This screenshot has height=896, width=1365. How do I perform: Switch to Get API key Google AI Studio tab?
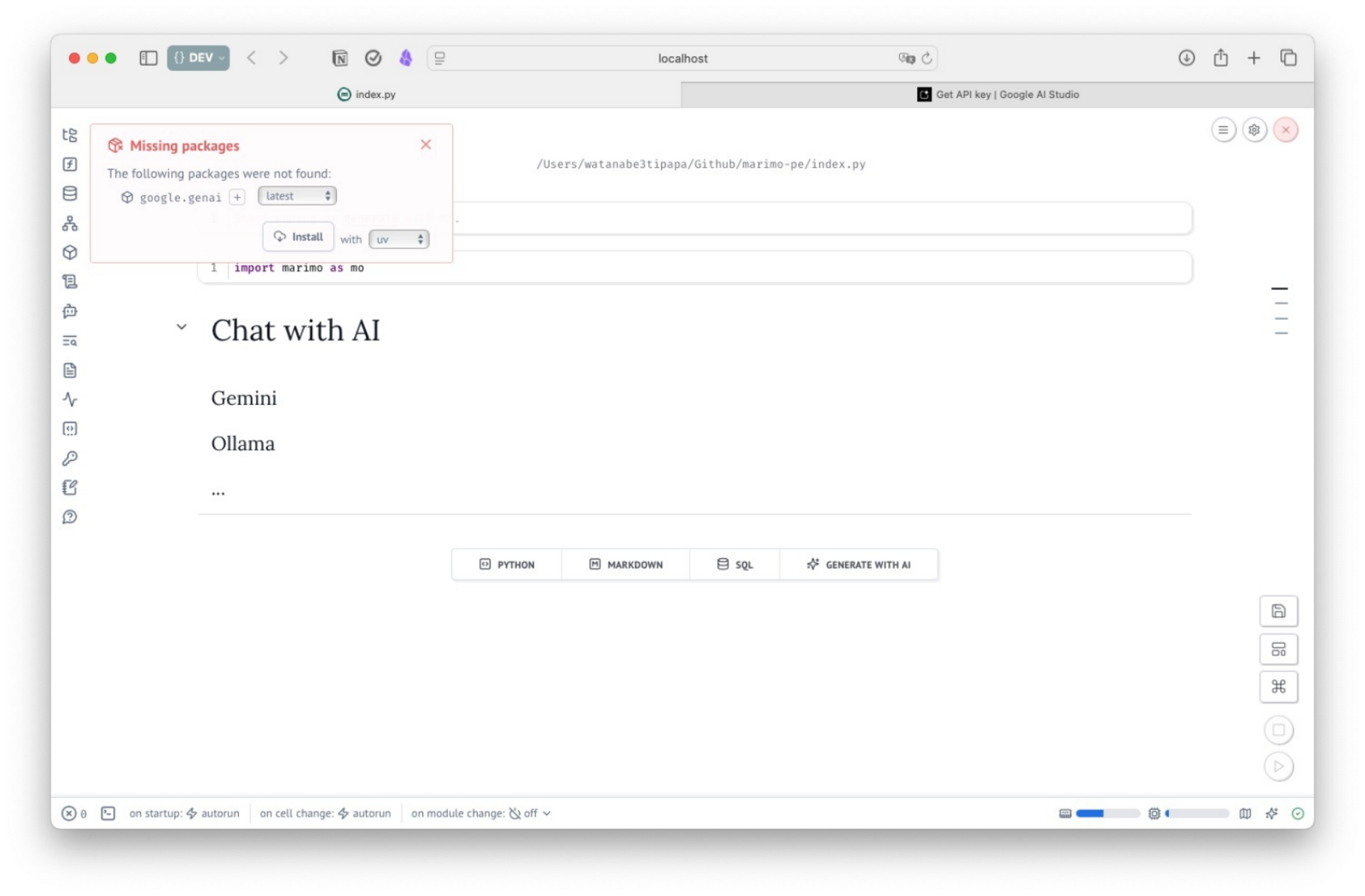pyautogui.click(x=997, y=95)
